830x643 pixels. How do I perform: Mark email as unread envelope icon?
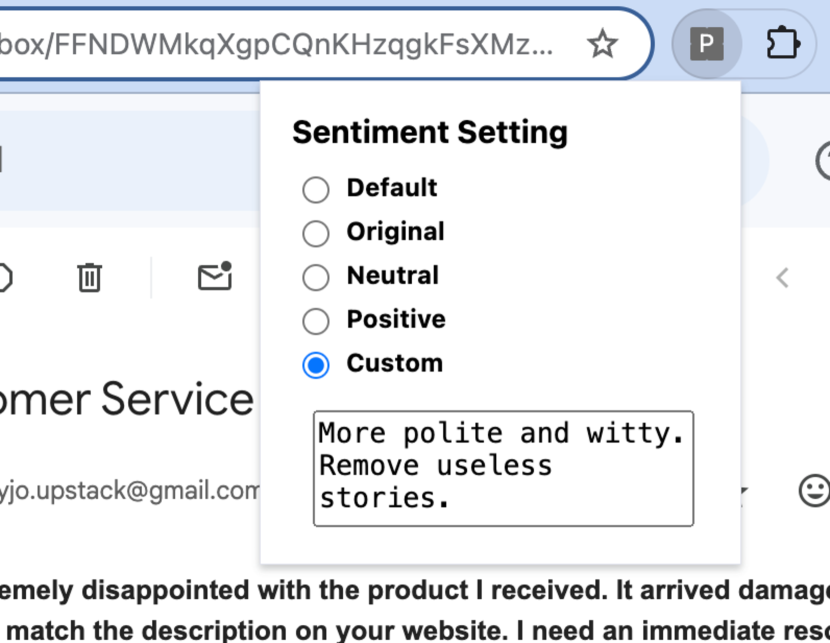tap(215, 276)
